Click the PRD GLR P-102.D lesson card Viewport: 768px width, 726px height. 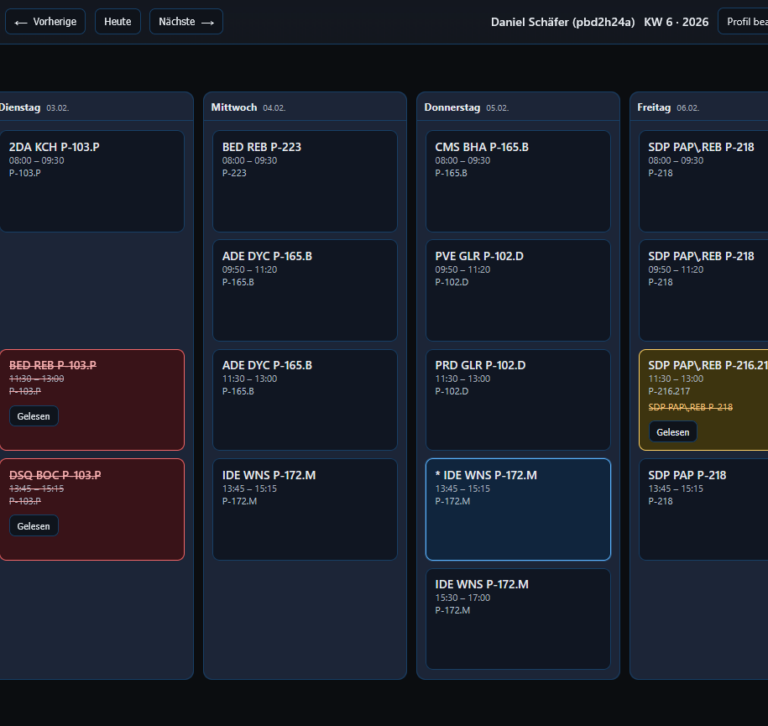pyautogui.click(x=517, y=400)
